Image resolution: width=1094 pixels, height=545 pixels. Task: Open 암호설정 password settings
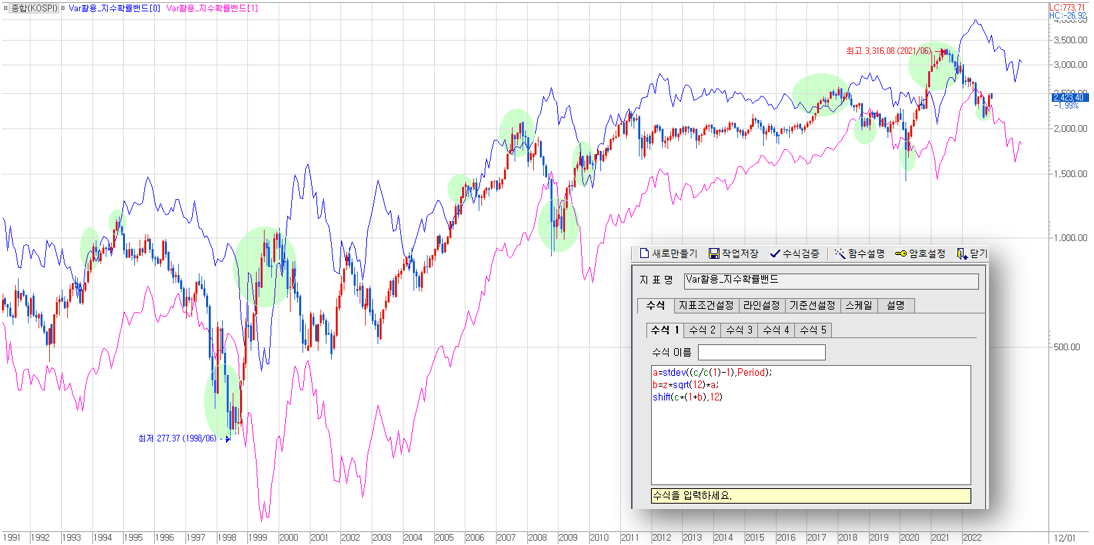(x=921, y=254)
